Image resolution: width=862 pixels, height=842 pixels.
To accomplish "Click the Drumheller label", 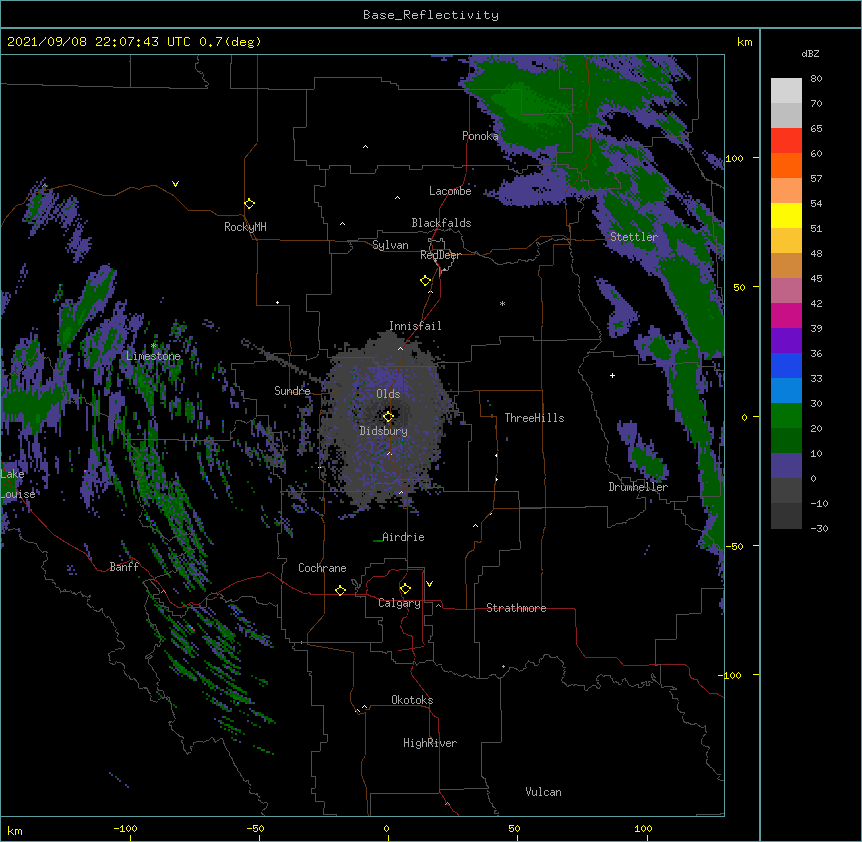I will (638, 487).
